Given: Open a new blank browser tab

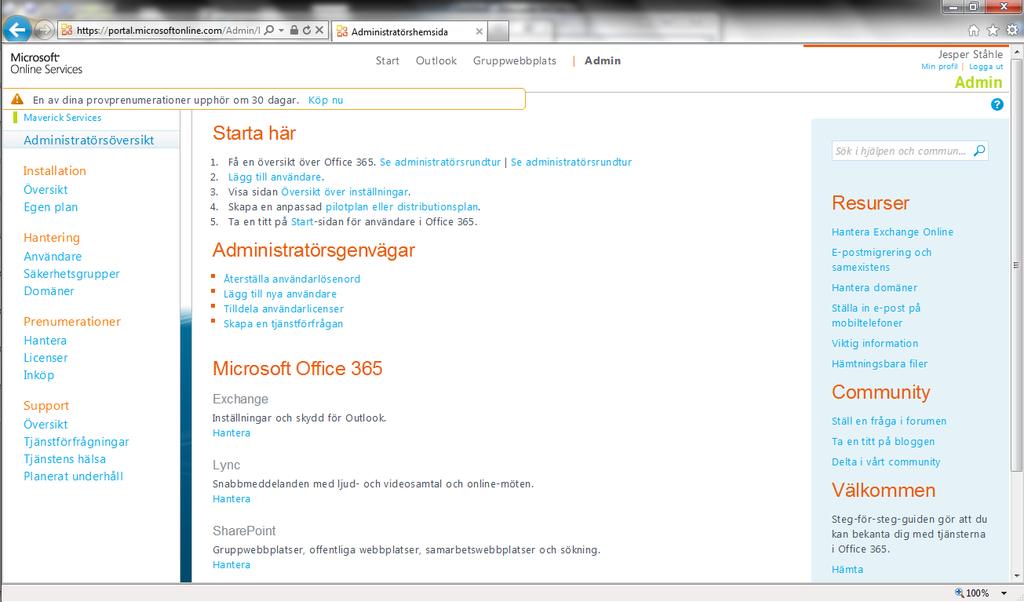Looking at the screenshot, I should coord(498,31).
